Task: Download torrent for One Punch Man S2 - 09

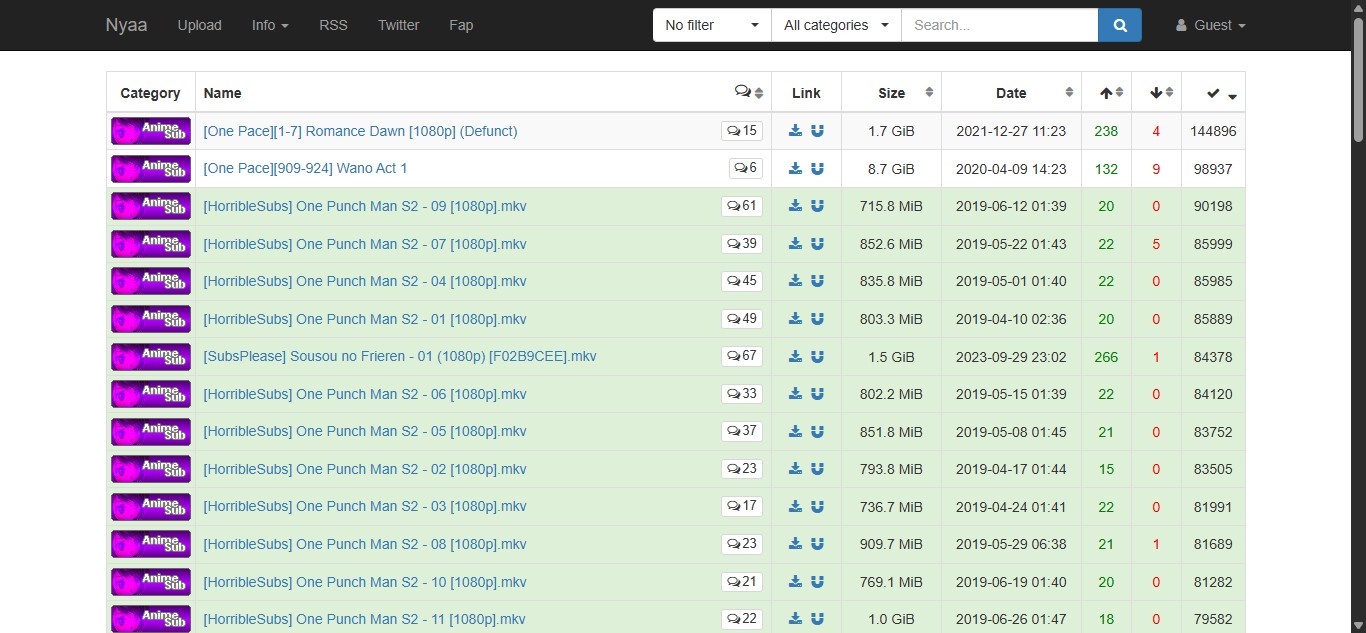Action: (795, 207)
